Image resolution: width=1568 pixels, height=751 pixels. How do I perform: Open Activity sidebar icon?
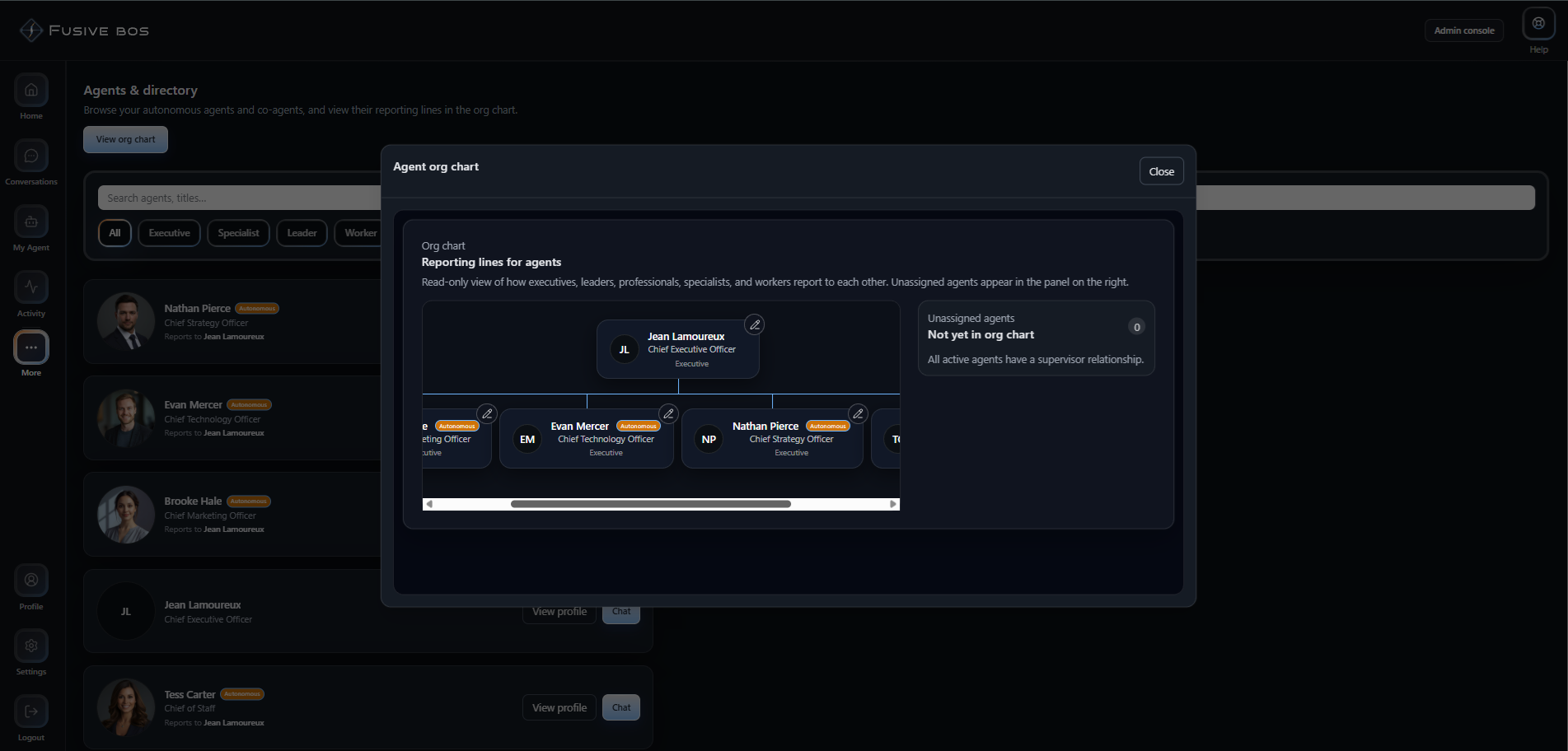[x=31, y=287]
